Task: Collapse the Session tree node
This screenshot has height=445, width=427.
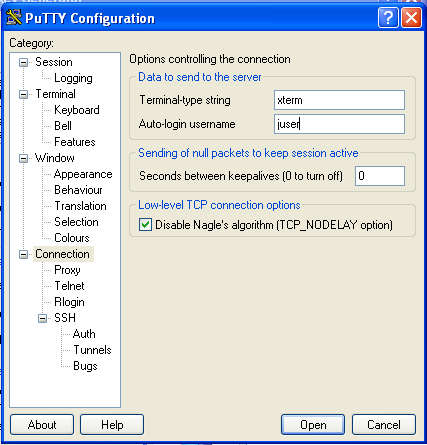Action: (x=23, y=62)
